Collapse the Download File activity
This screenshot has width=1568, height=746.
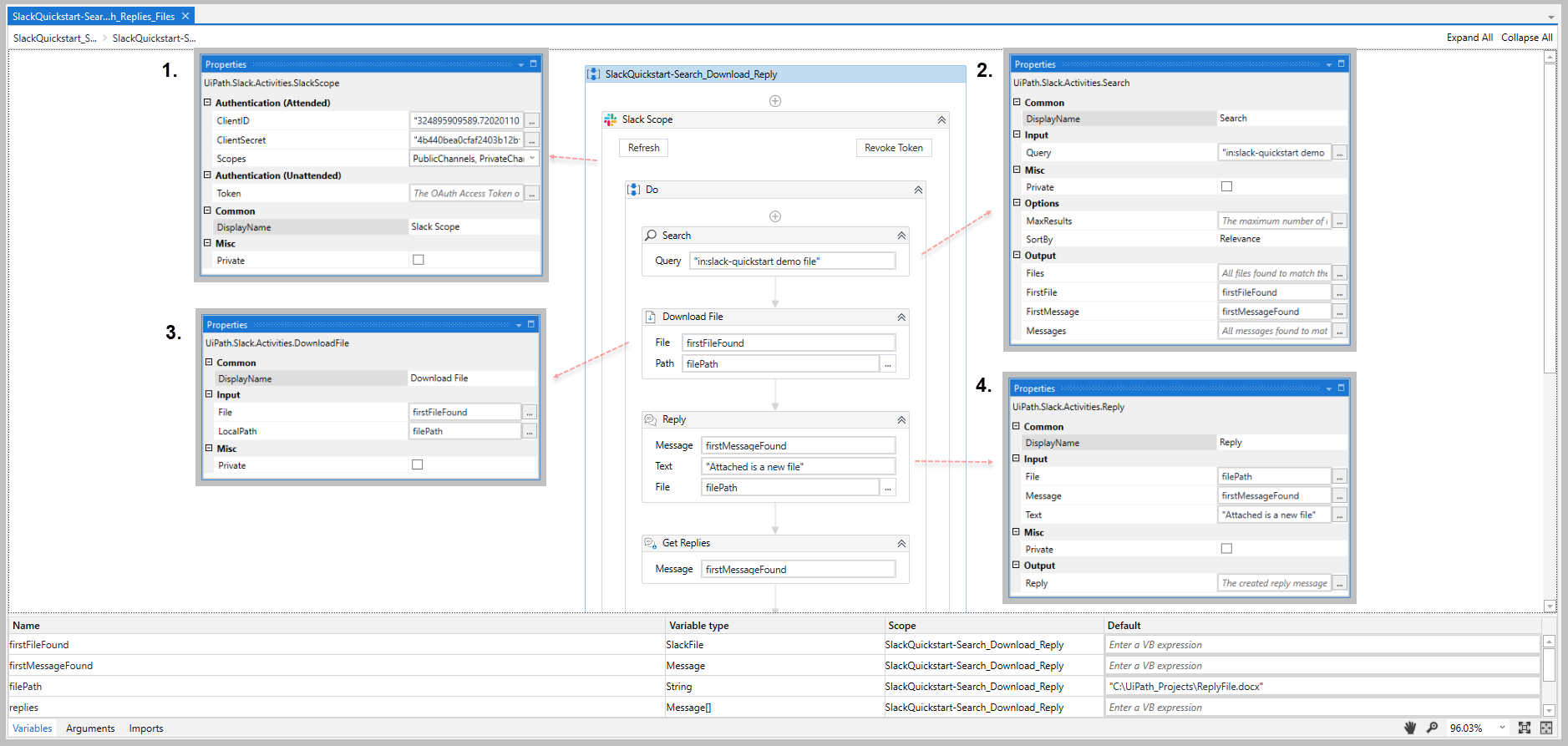click(x=901, y=317)
